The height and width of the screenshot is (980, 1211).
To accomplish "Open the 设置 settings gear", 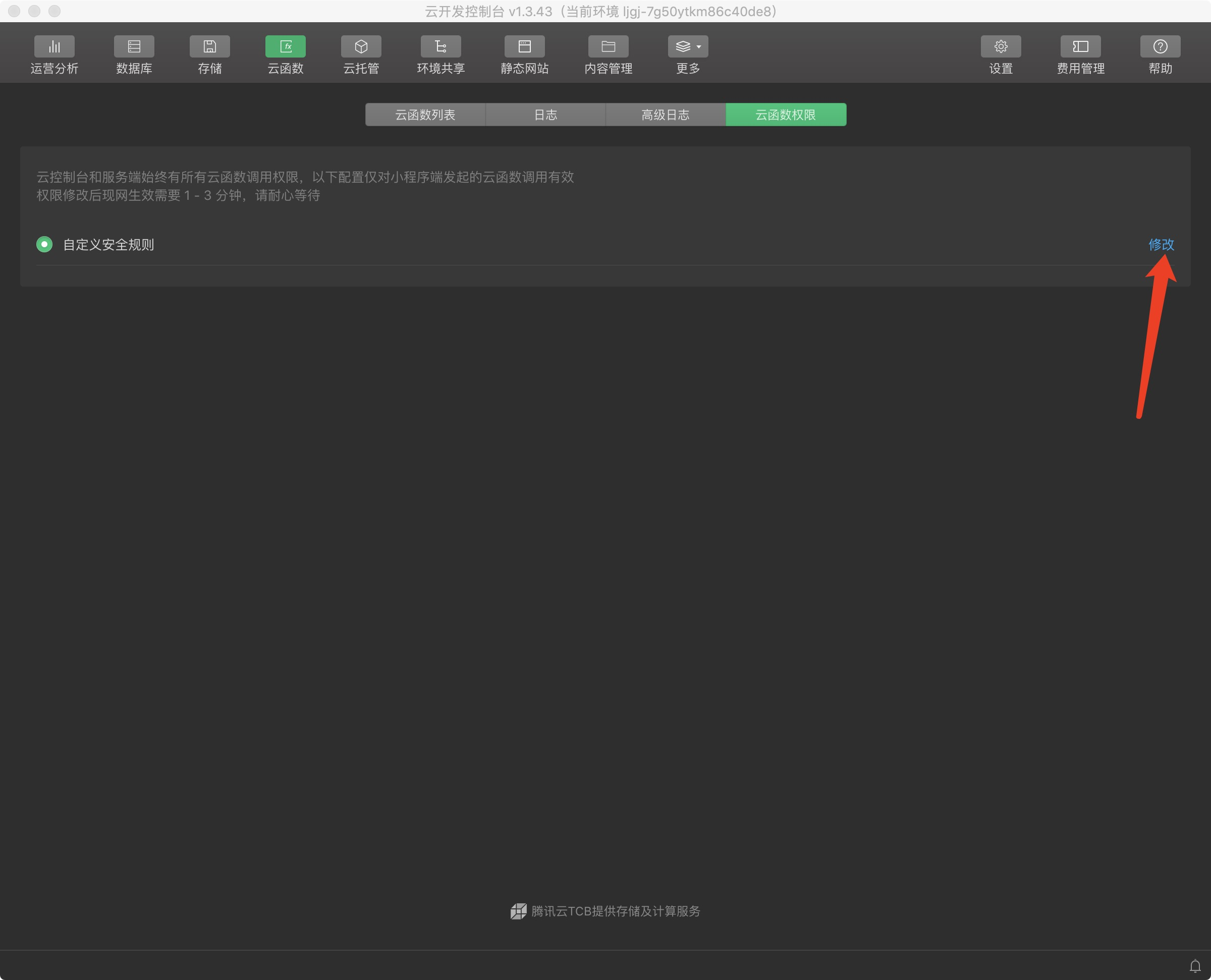I will pos(1001,47).
